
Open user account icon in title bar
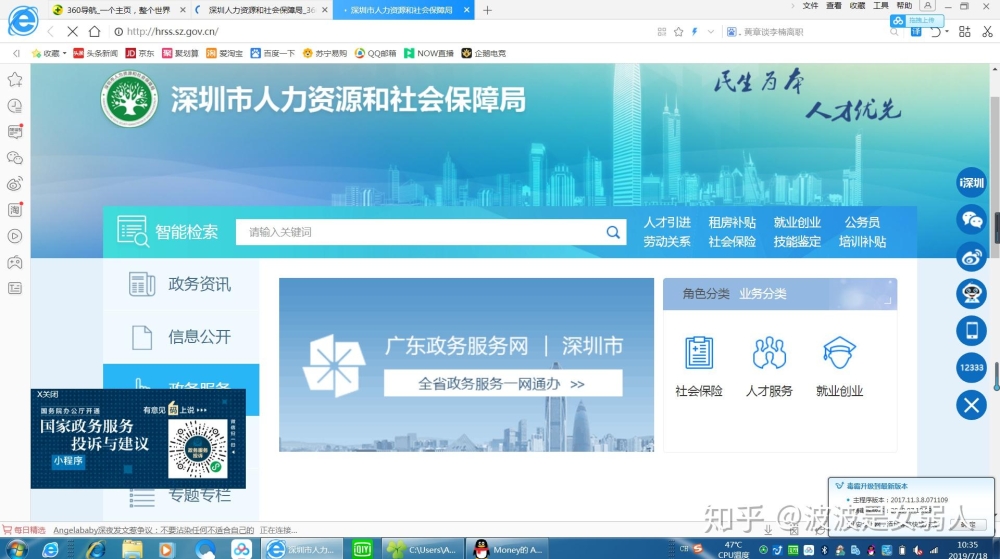tap(927, 6)
